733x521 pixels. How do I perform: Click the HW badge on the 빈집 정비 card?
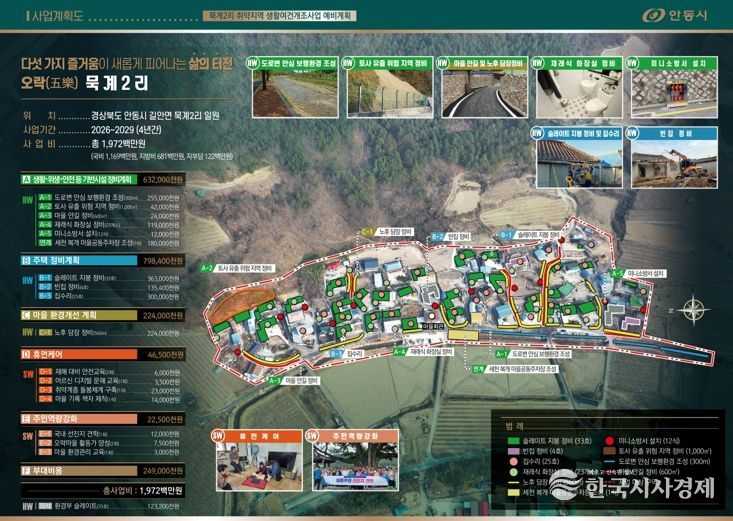(632, 133)
